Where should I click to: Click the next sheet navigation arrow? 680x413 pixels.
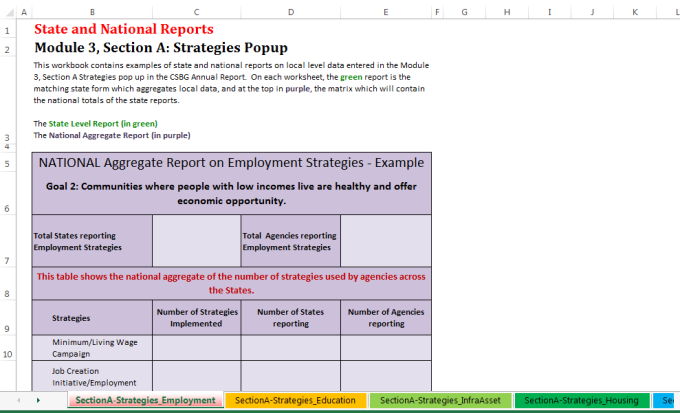[x=39, y=400]
